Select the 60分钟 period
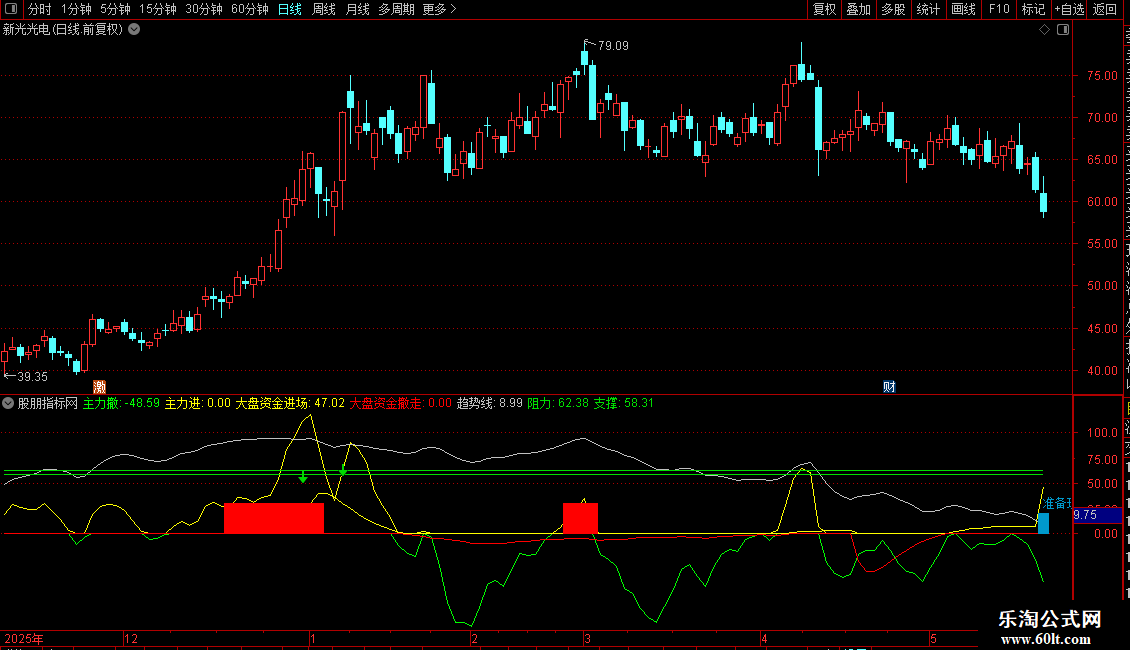 click(x=250, y=9)
